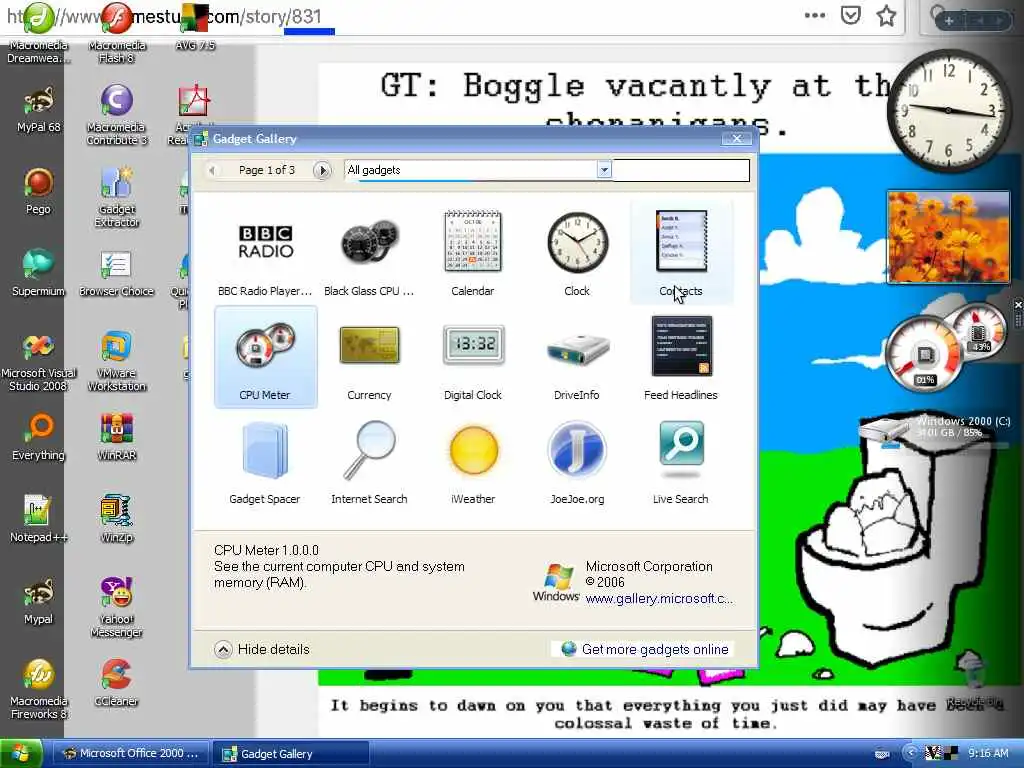The height and width of the screenshot is (768, 1024).
Task: Open WinRAR desktop icon
Action: click(x=117, y=437)
